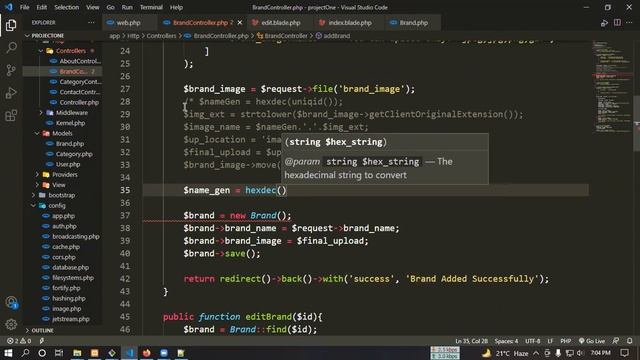Switch to the index.blade.php tab
This screenshot has width=640, height=360.
(x=350, y=22)
